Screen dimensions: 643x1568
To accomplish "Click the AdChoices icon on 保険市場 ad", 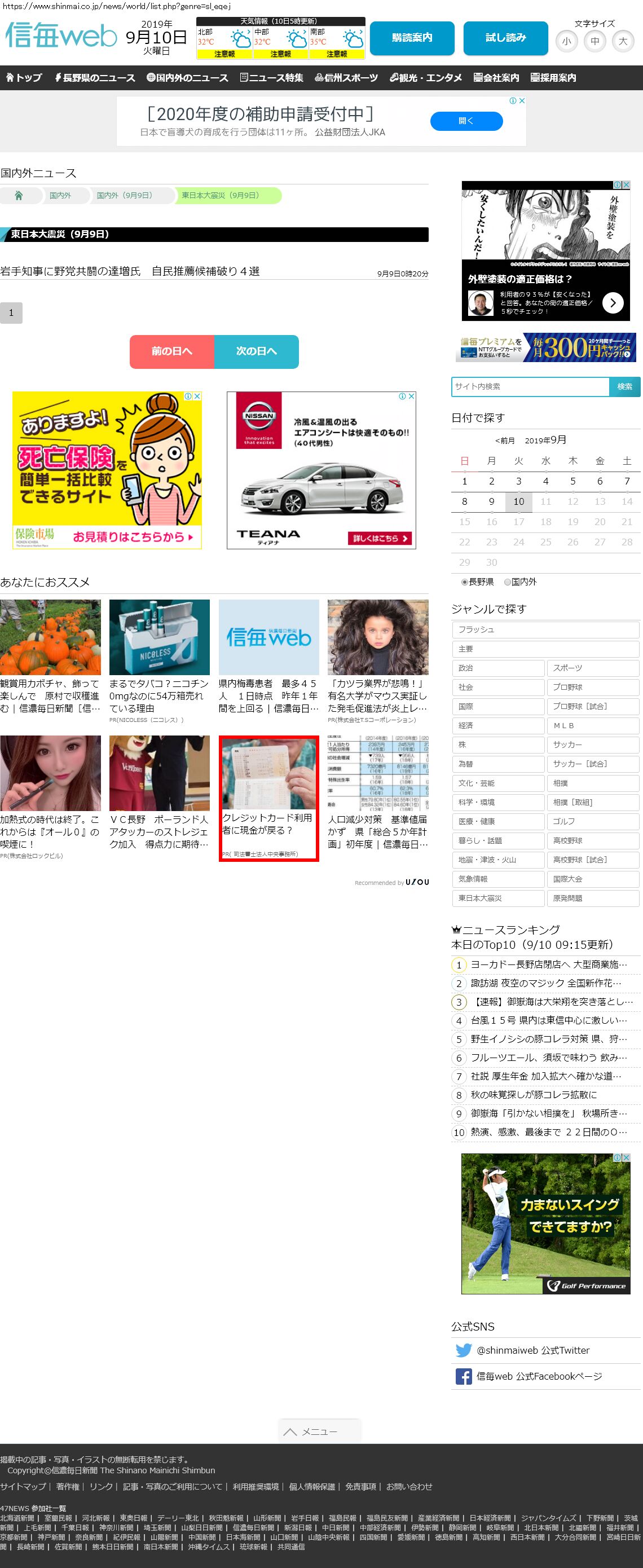I will [189, 395].
